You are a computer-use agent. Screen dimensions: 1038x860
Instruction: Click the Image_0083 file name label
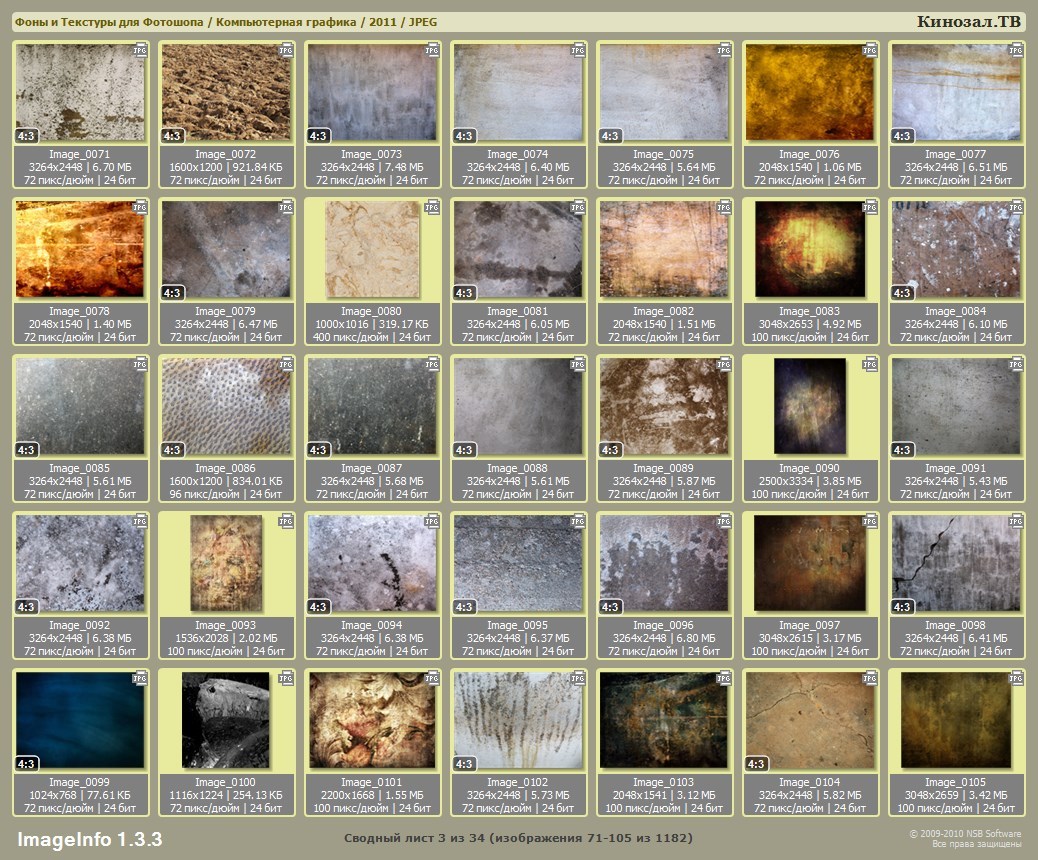click(x=809, y=312)
